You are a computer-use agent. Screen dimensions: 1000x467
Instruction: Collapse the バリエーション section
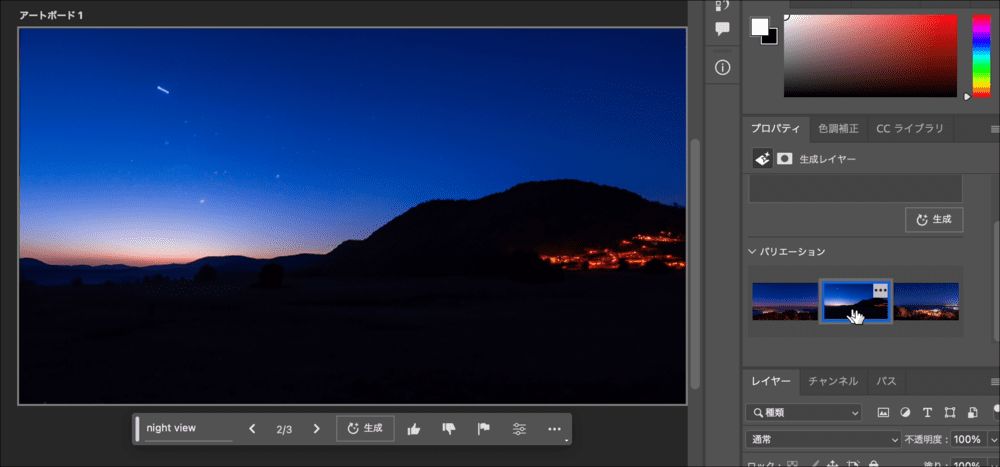752,252
